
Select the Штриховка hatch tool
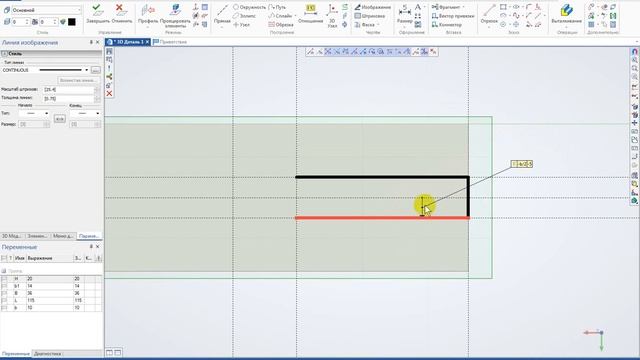[x=370, y=16]
